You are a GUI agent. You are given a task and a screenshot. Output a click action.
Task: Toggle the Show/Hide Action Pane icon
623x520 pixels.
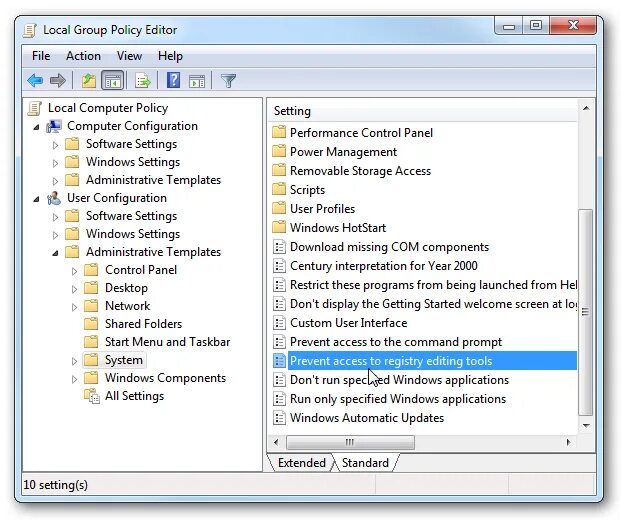197,81
